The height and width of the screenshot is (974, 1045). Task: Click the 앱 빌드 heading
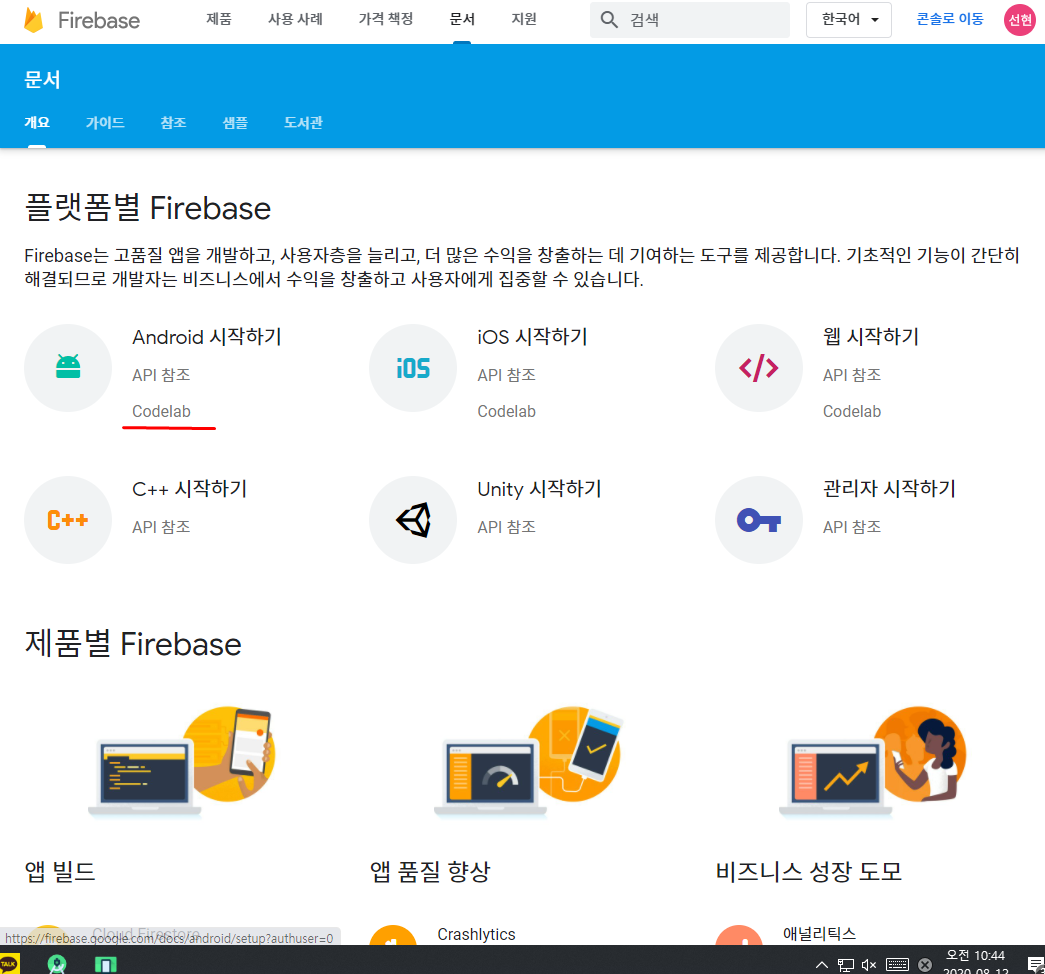point(60,871)
